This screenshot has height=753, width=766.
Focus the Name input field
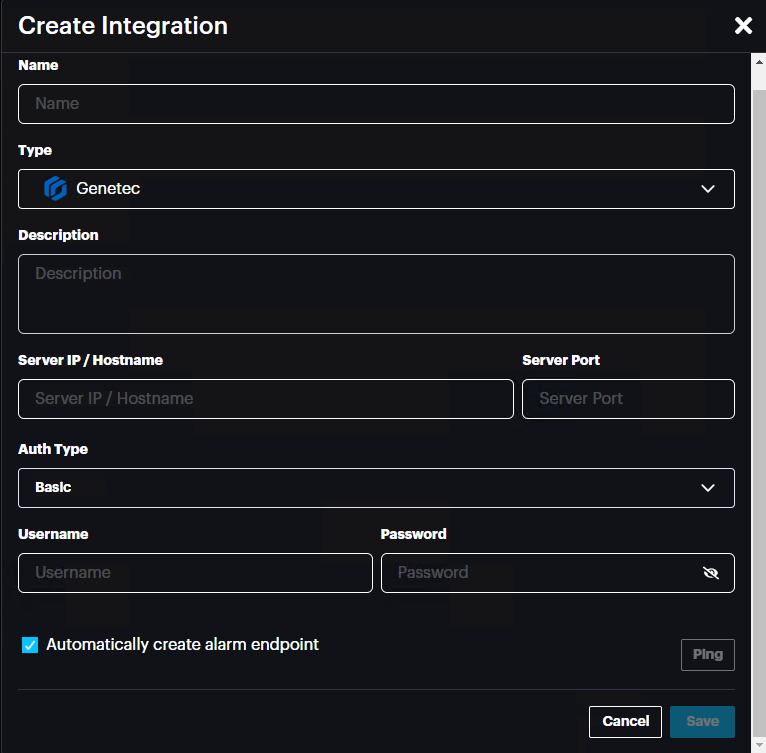376,104
